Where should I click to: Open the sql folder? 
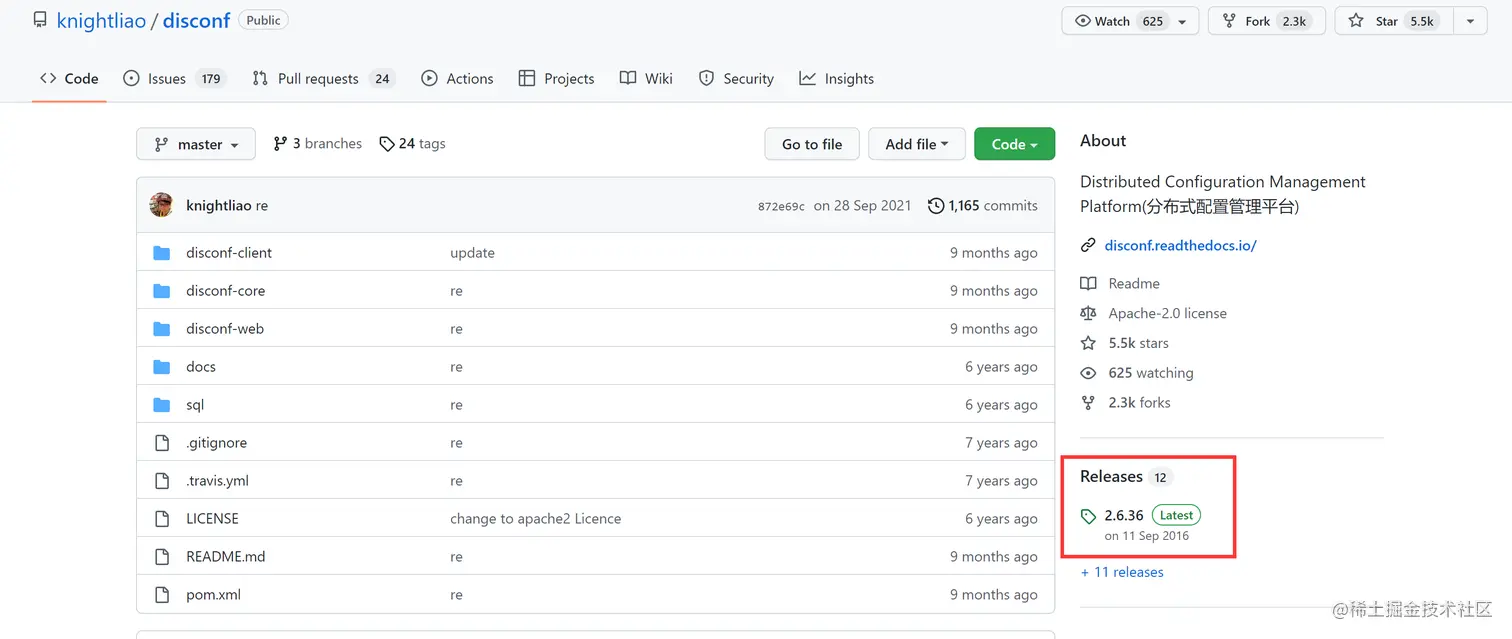point(195,405)
